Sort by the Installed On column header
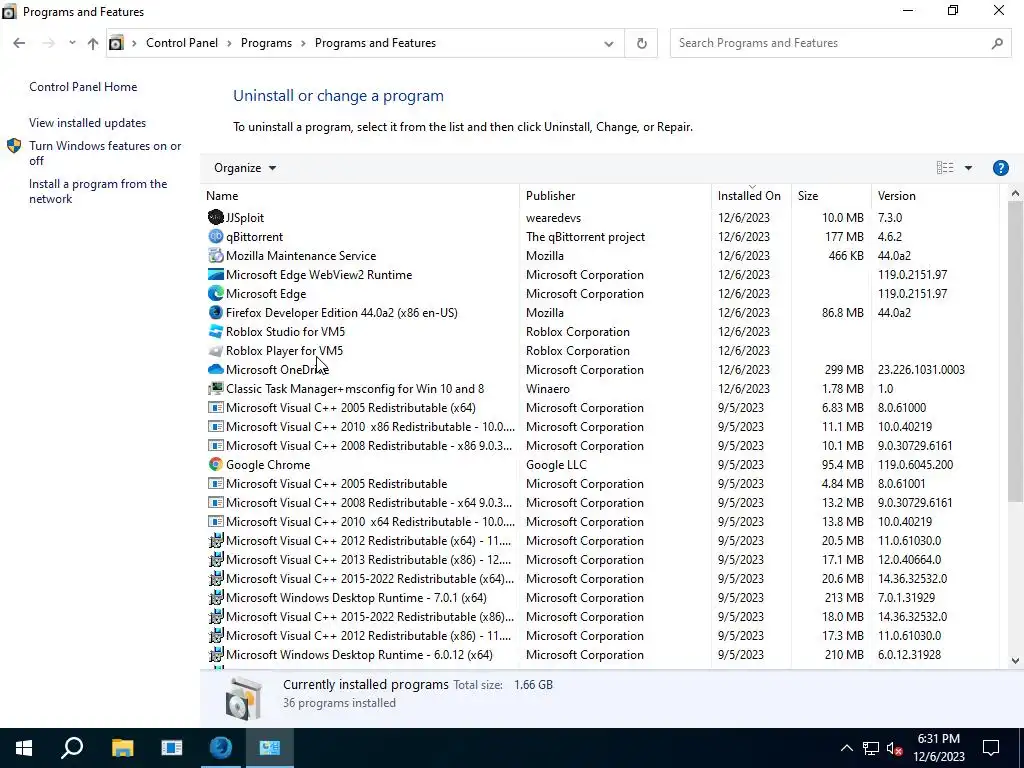The image size is (1024, 768). pyautogui.click(x=751, y=196)
